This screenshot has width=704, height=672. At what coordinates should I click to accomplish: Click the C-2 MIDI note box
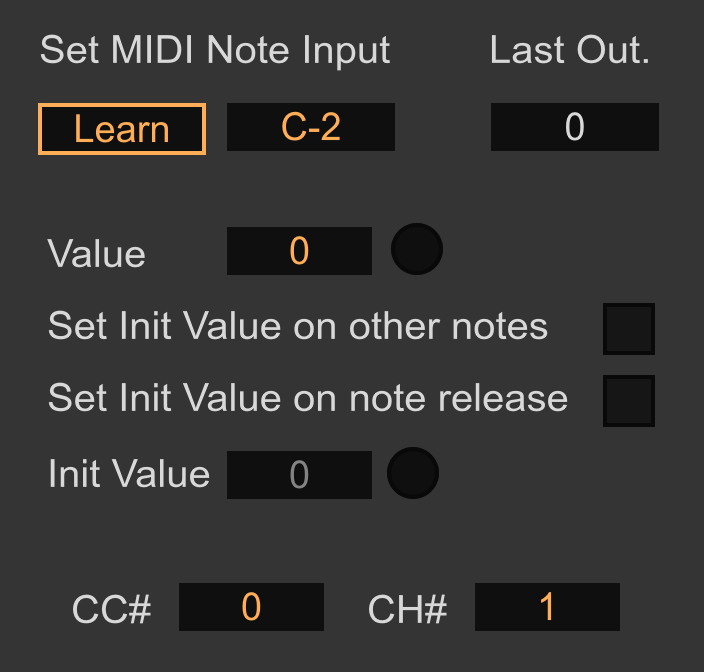click(311, 128)
